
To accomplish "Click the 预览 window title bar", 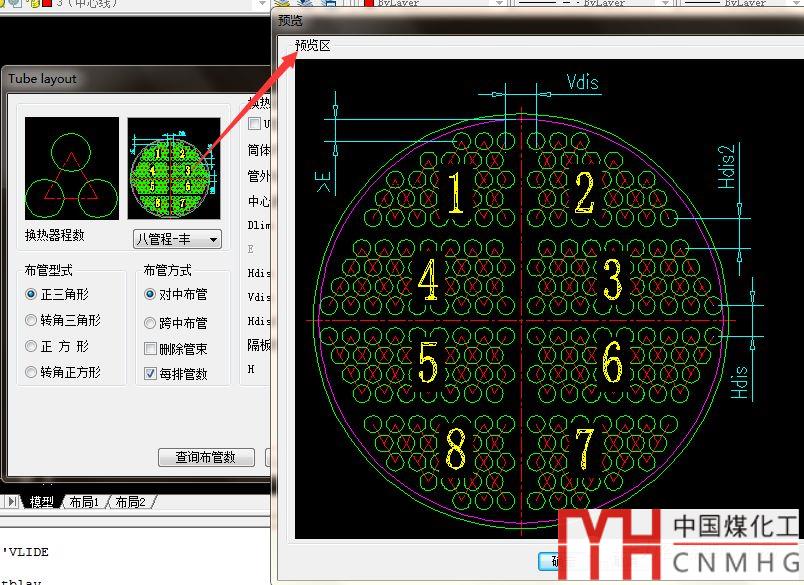I will 537,21.
